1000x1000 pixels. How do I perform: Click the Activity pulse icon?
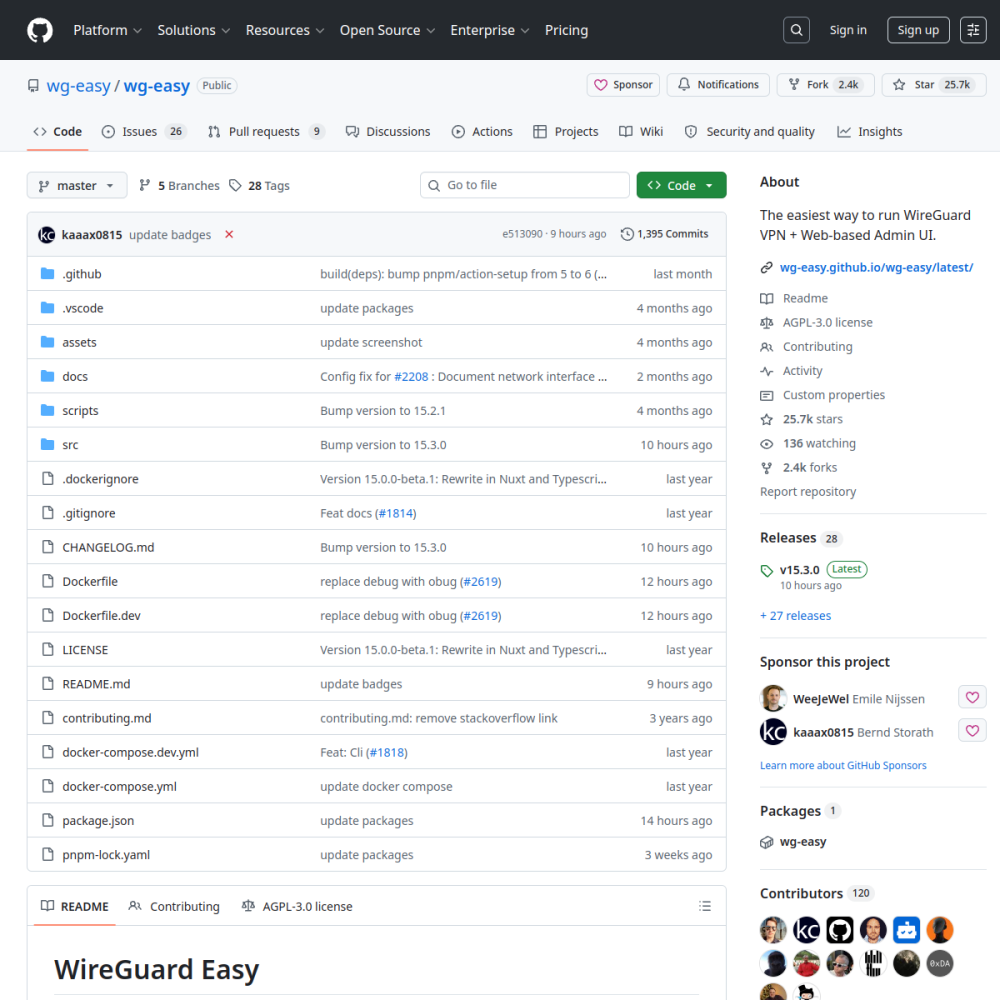tap(767, 371)
